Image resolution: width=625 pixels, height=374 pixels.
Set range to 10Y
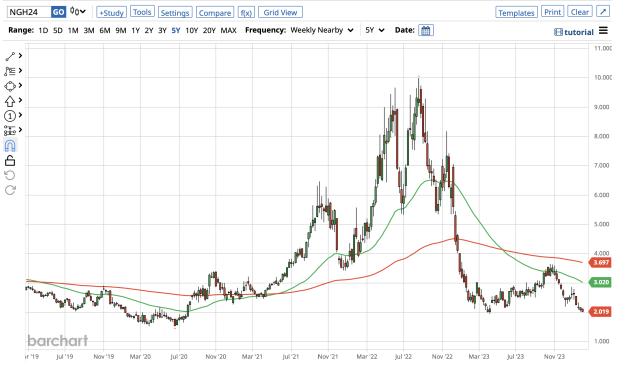(x=192, y=30)
